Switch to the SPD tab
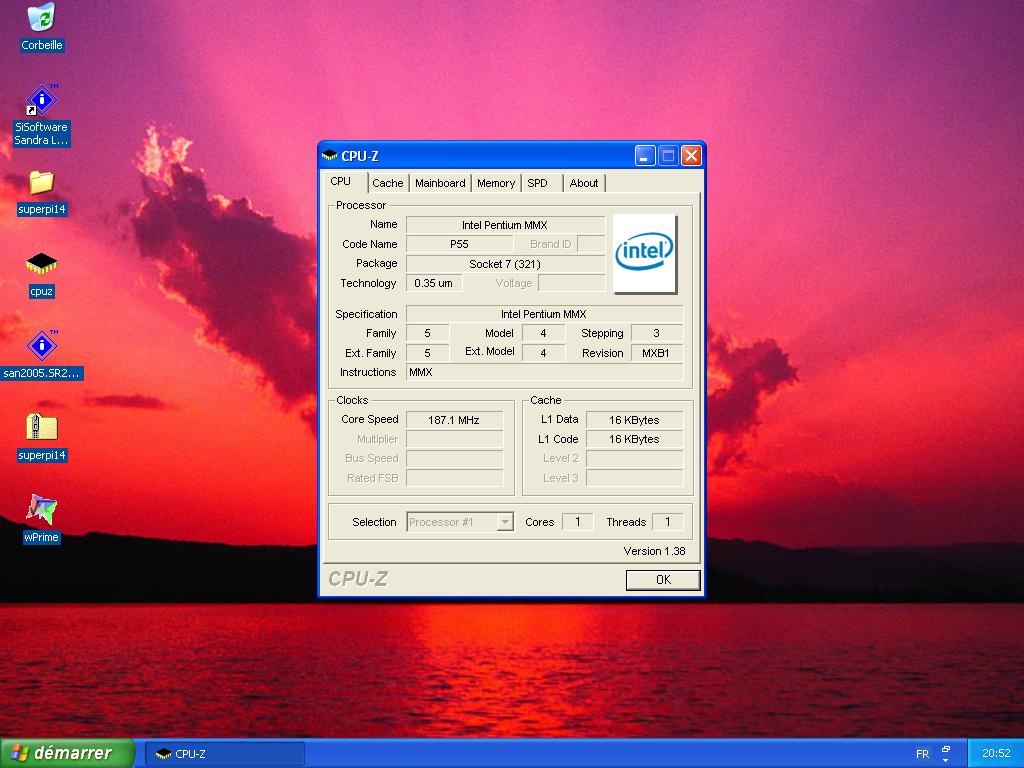 tap(541, 183)
